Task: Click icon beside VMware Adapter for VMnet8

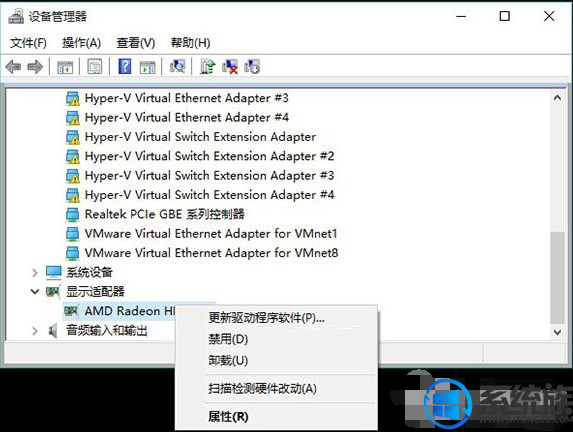Action: coord(72,253)
